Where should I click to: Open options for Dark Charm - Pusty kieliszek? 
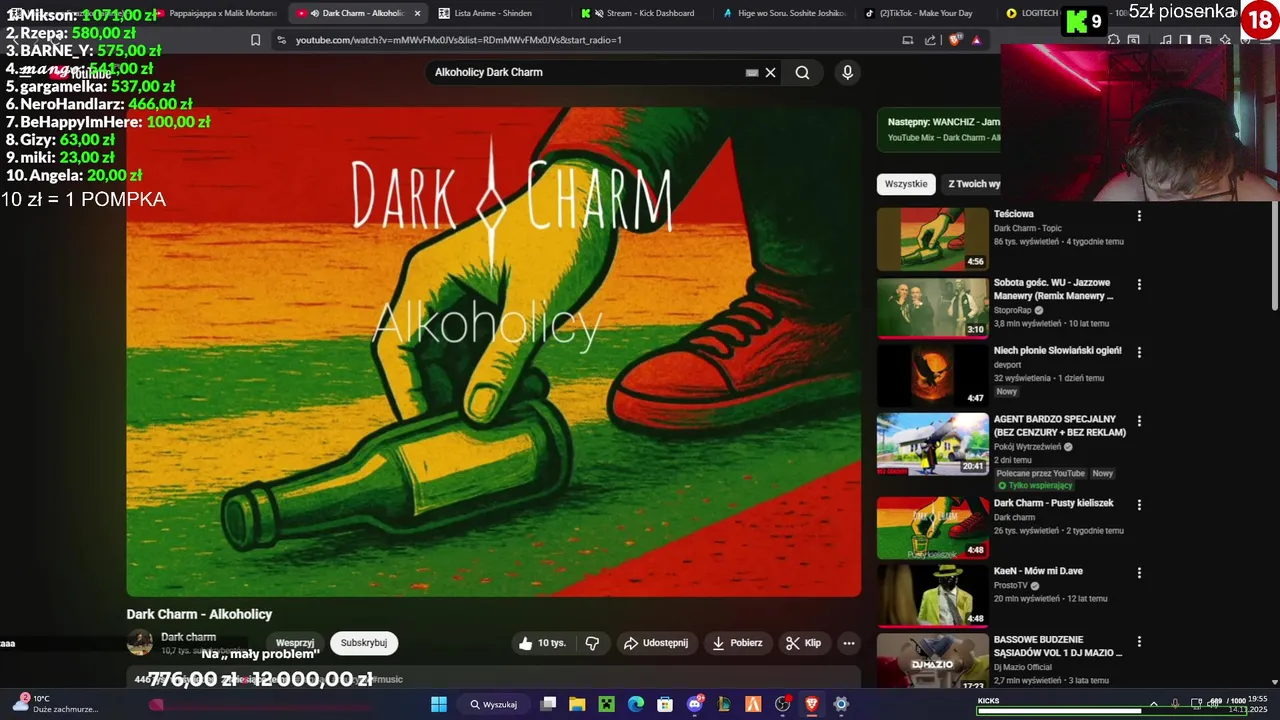pos(1139,505)
